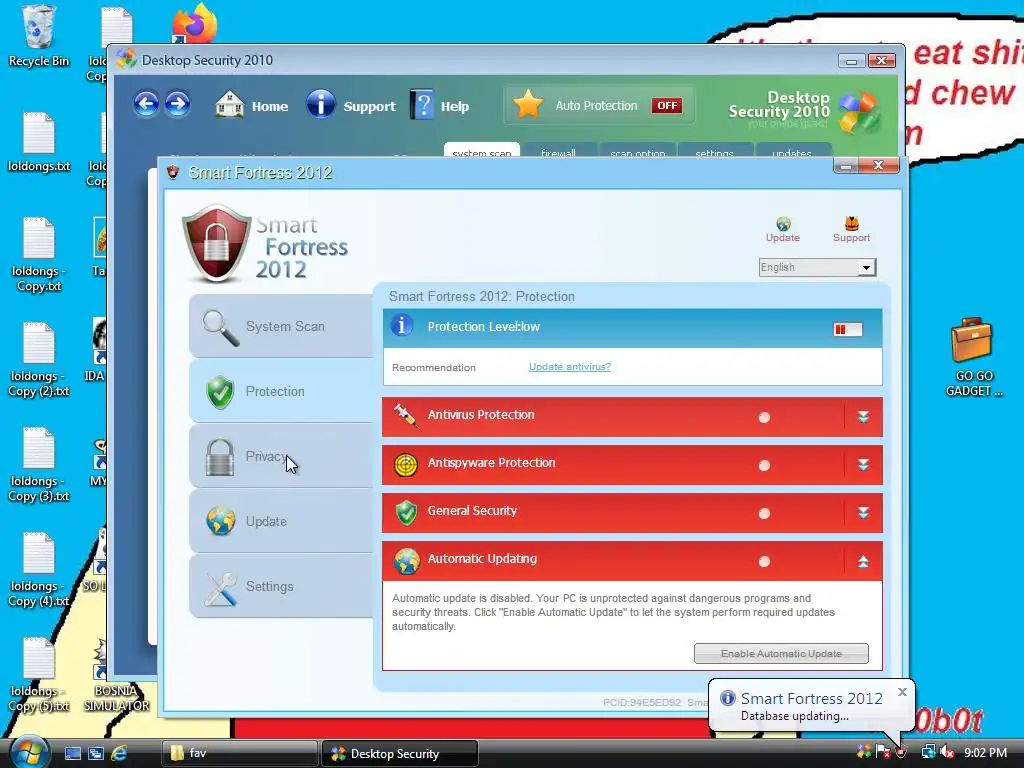The width and height of the screenshot is (1024, 768).
Task: Switch to the scan option tab
Action: (637, 151)
